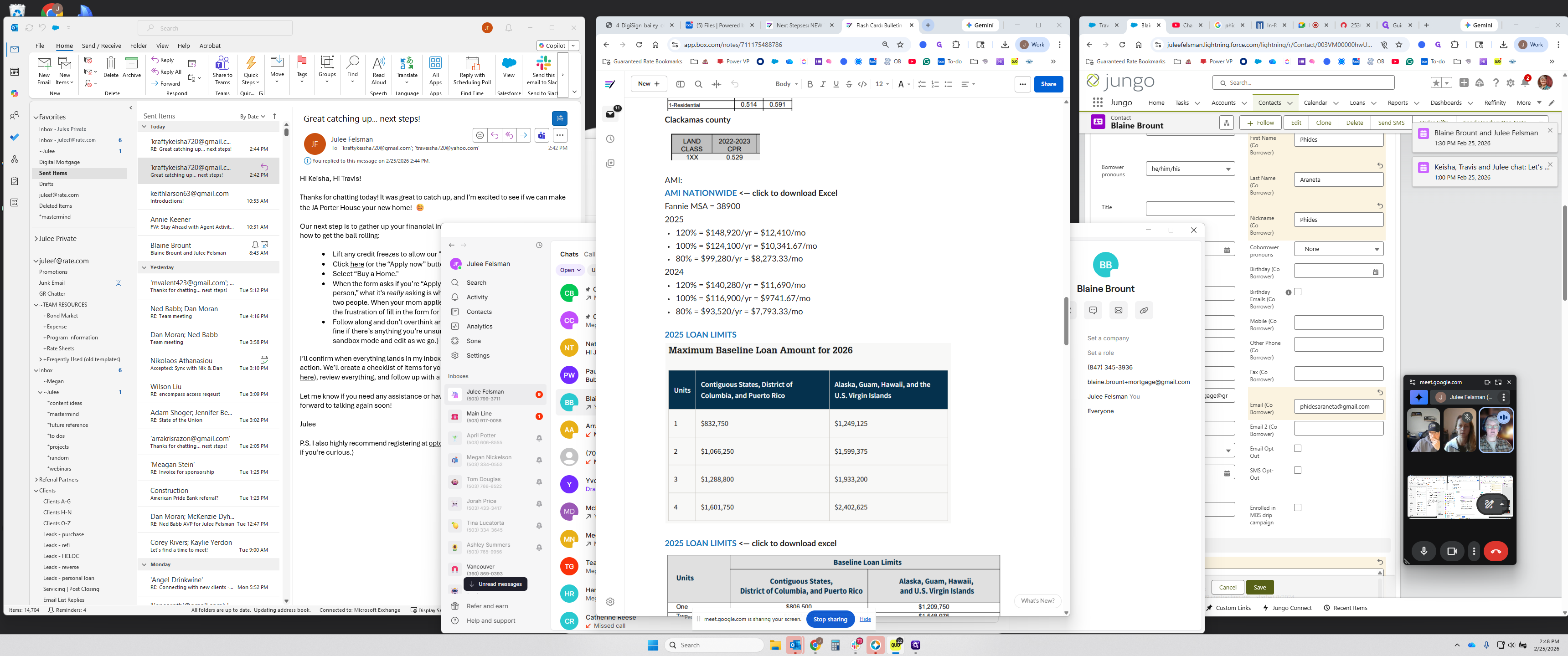Check the Email Opt Out checkbox
1568x656 pixels.
[1297, 448]
